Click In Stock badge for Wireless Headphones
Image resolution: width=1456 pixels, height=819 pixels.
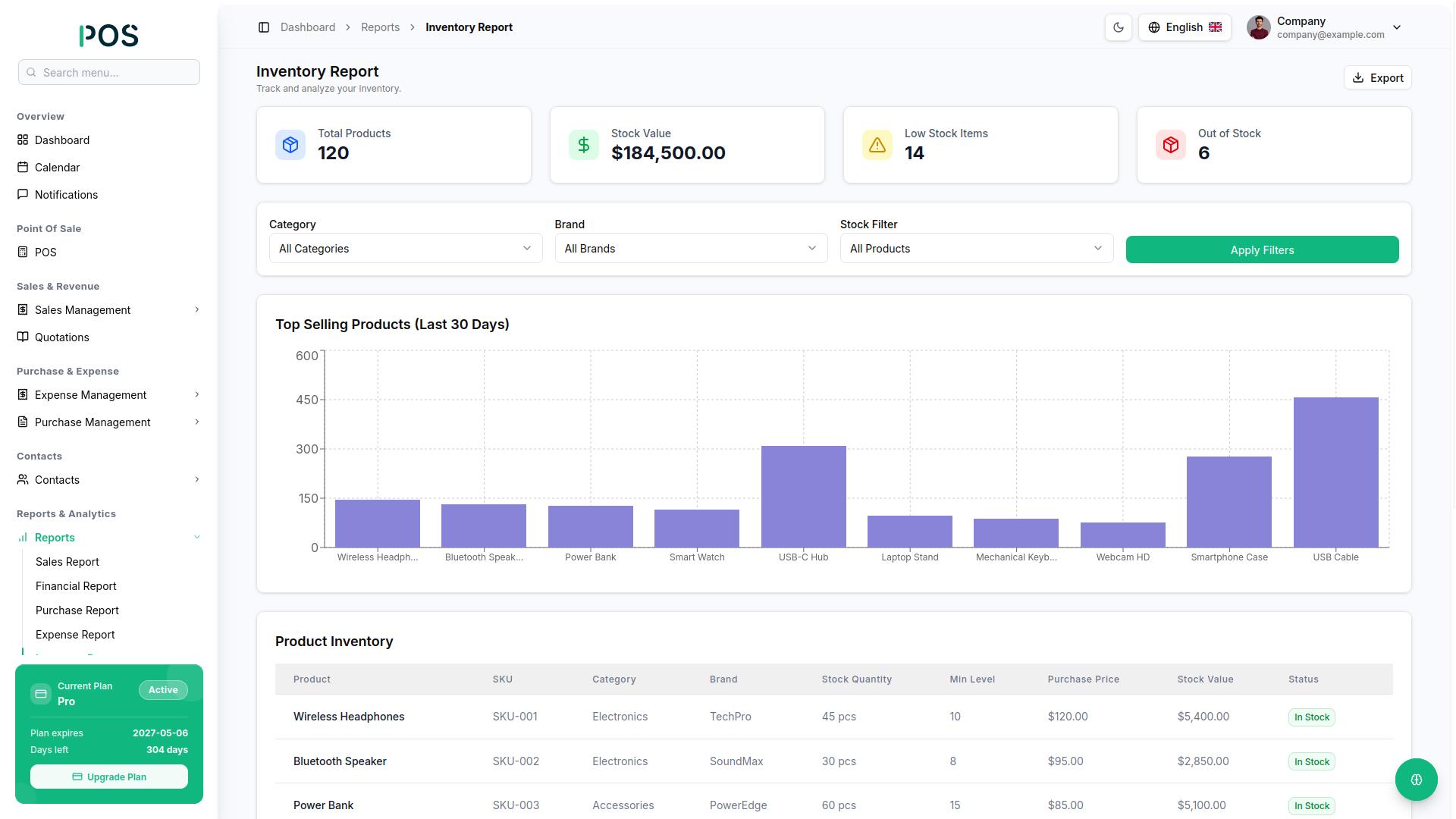click(1312, 717)
